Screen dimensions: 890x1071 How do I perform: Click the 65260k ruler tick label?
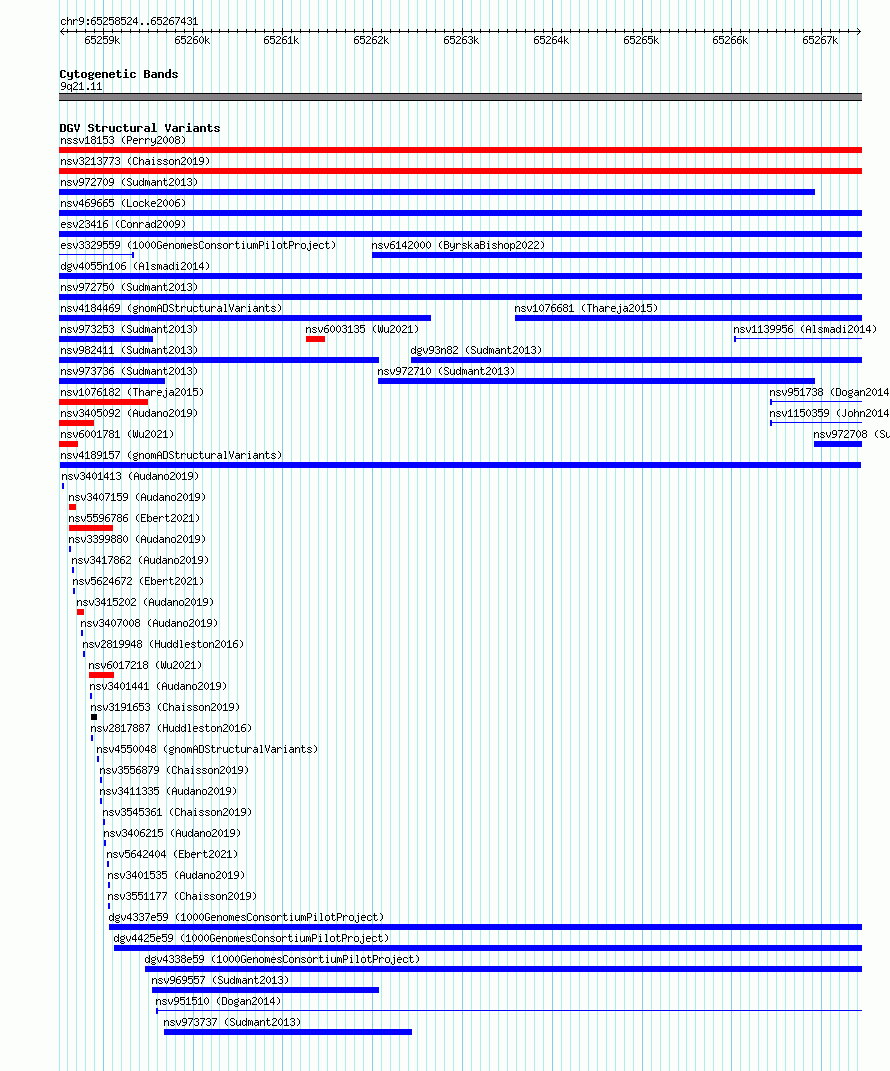point(192,40)
